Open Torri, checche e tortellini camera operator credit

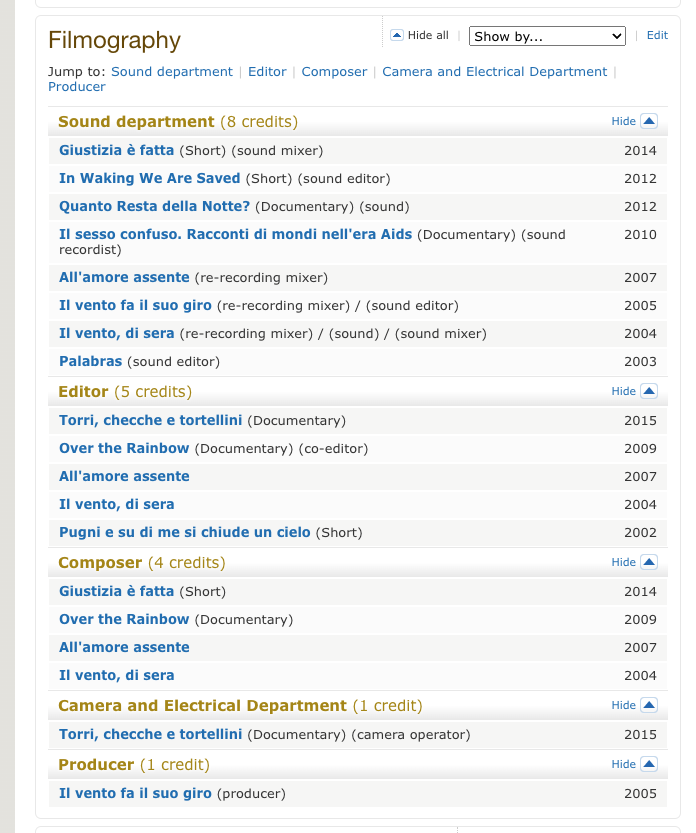click(x=150, y=734)
